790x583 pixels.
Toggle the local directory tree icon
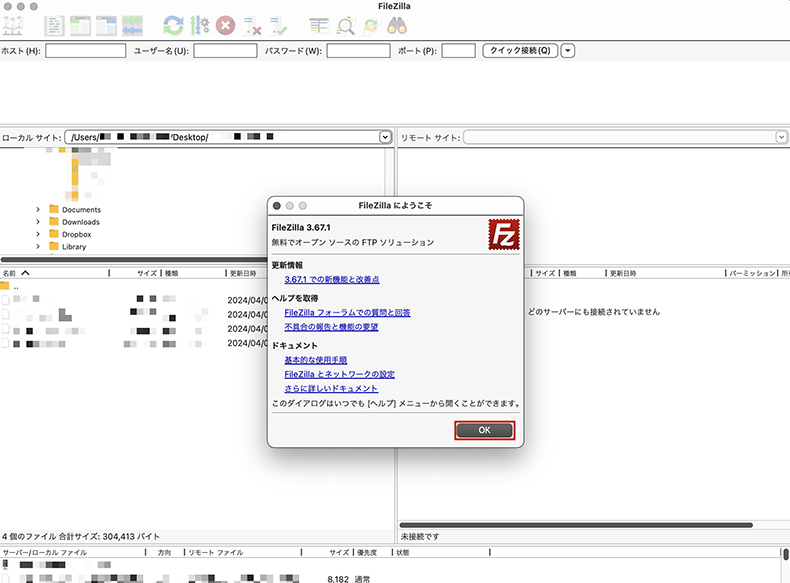[x=80, y=26]
